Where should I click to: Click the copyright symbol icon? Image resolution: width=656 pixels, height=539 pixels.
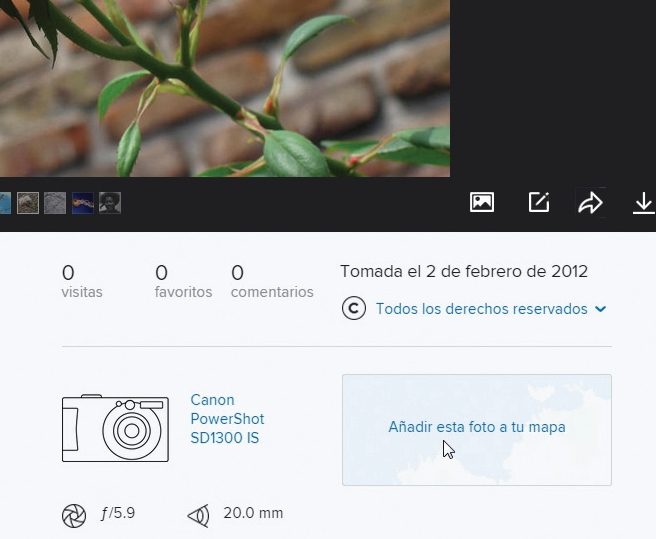point(354,309)
